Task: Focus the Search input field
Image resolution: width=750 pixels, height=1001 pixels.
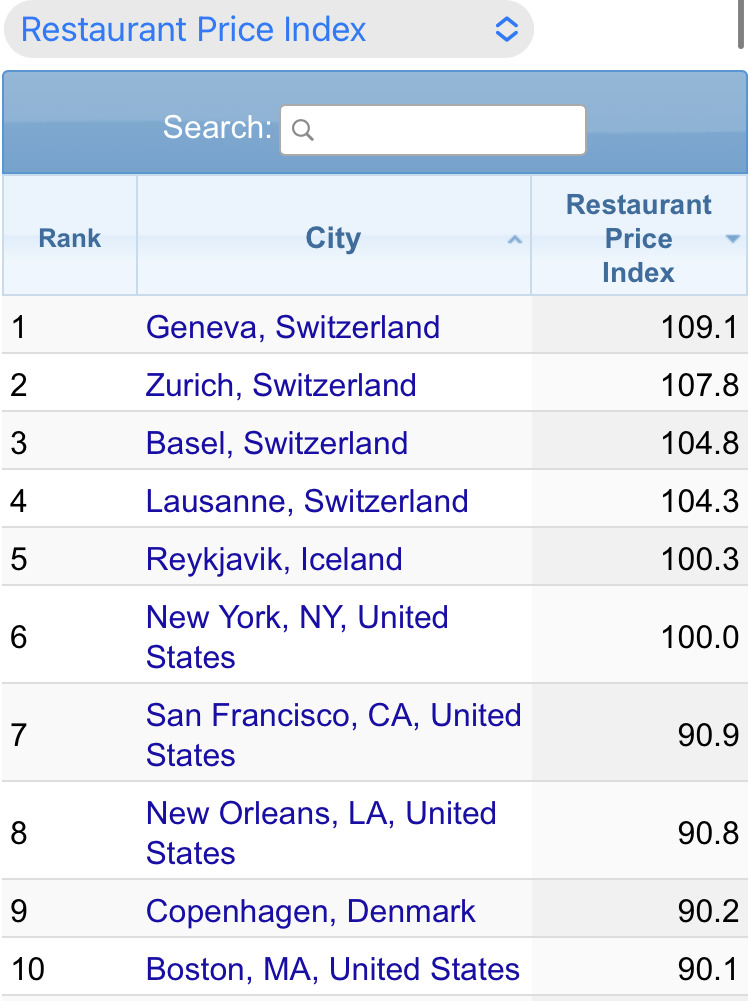Action: click(x=433, y=130)
